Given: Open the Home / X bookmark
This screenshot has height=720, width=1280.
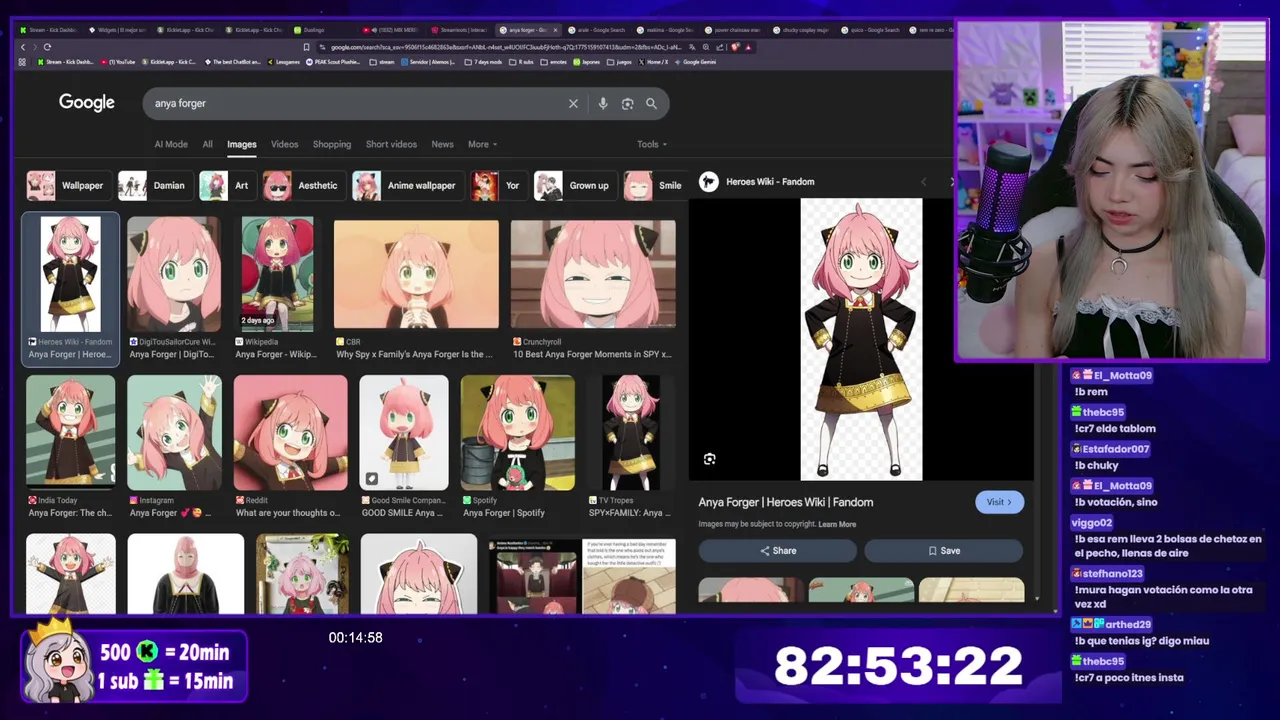Looking at the screenshot, I should click(x=652, y=62).
